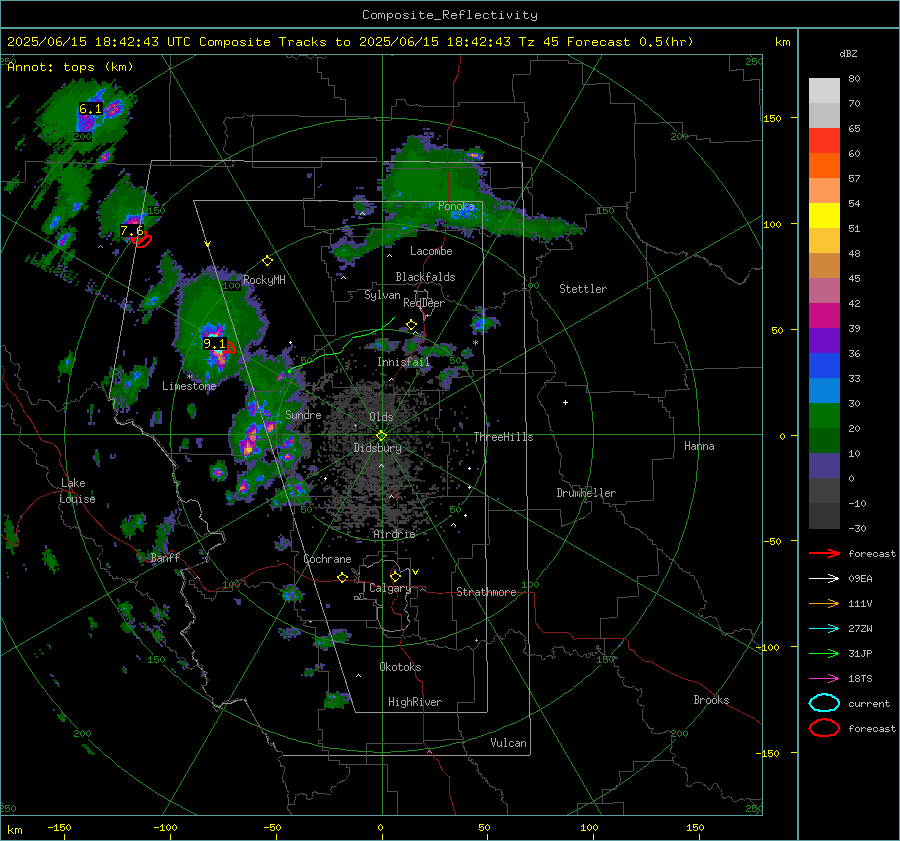The height and width of the screenshot is (841, 900).
Task: Click the 6.1 km storm top annotation
Action: 91,108
